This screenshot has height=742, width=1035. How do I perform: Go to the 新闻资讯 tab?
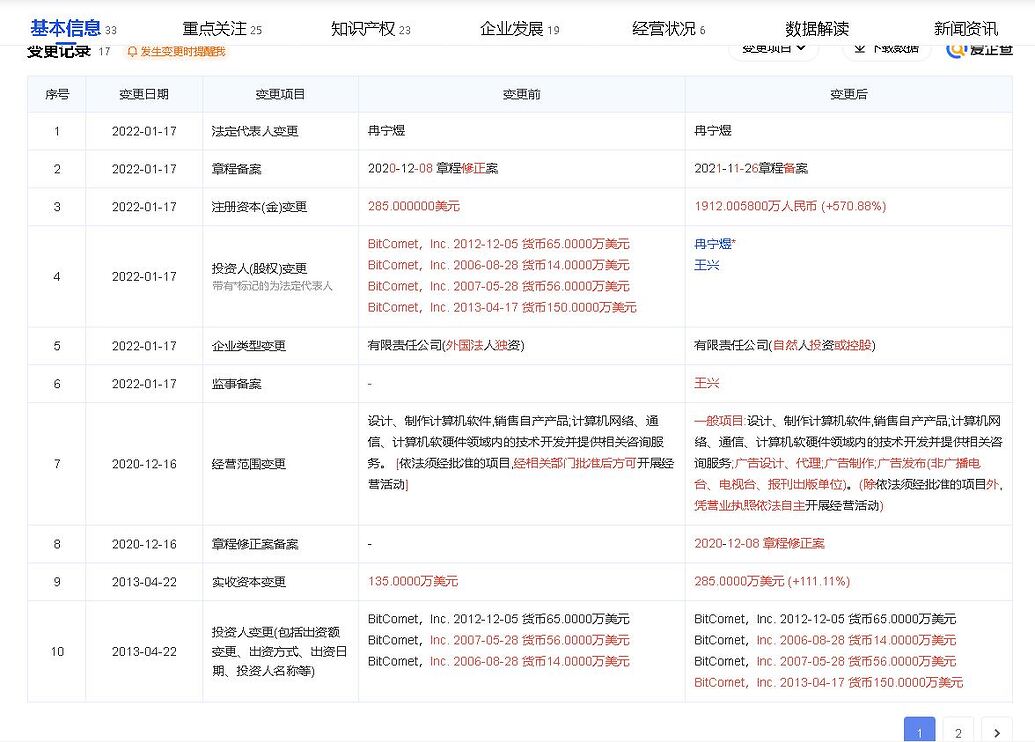point(965,28)
